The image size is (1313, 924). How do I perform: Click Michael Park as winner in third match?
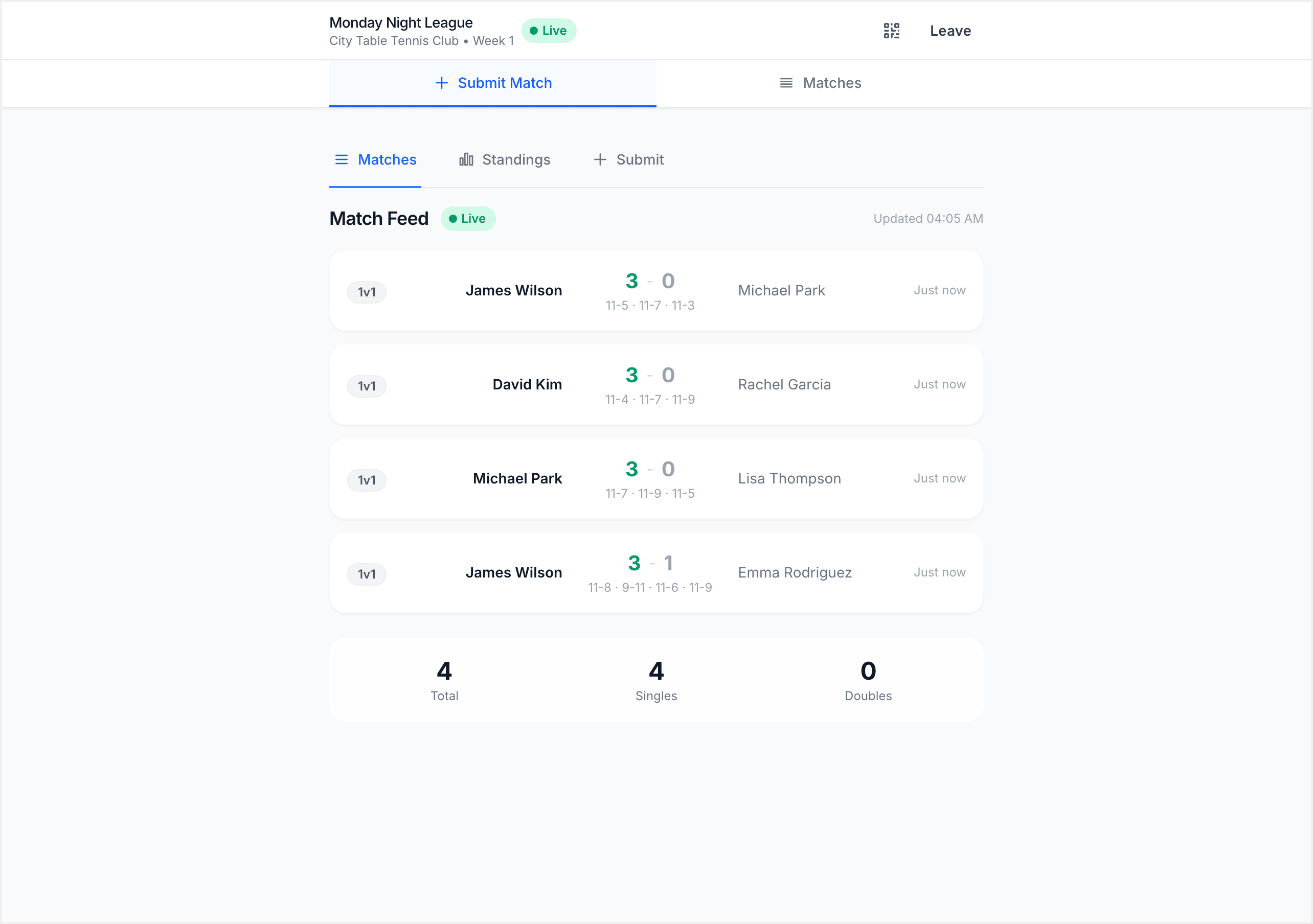517,478
